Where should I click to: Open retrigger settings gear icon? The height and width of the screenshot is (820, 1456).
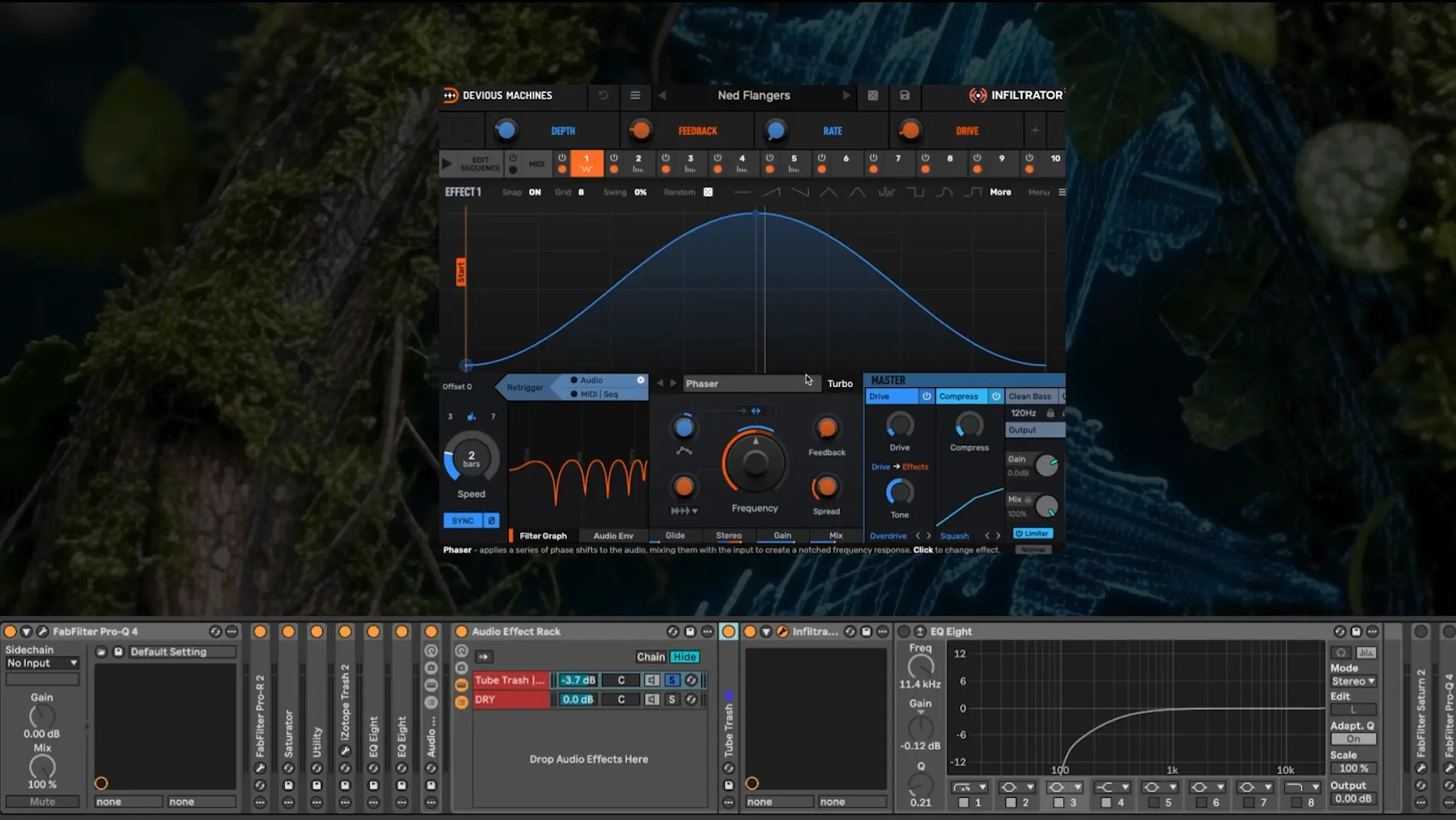pyautogui.click(x=640, y=380)
